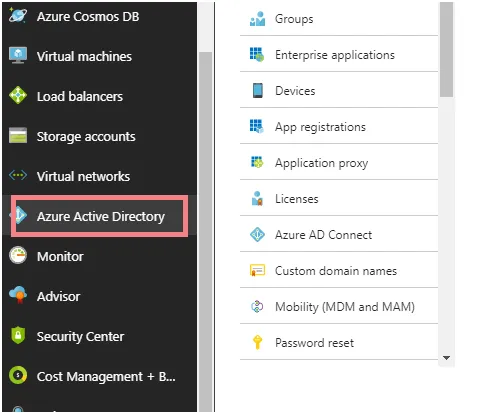Click the Monitor gauge icon

pyautogui.click(x=18, y=255)
